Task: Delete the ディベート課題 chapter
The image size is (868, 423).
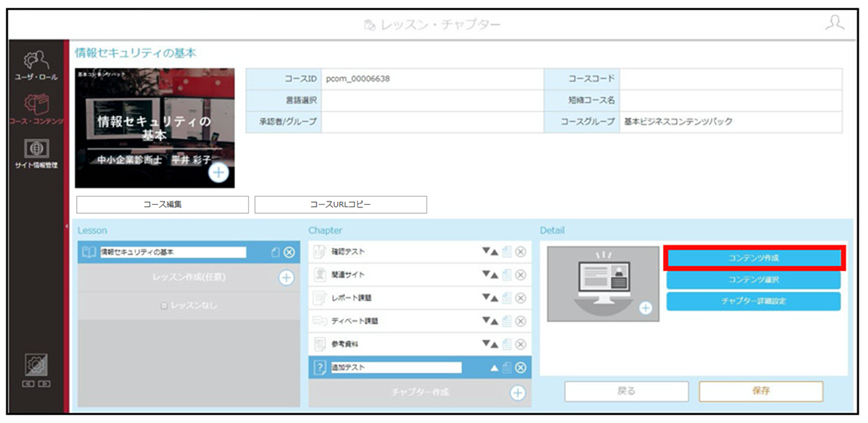Action: click(520, 321)
